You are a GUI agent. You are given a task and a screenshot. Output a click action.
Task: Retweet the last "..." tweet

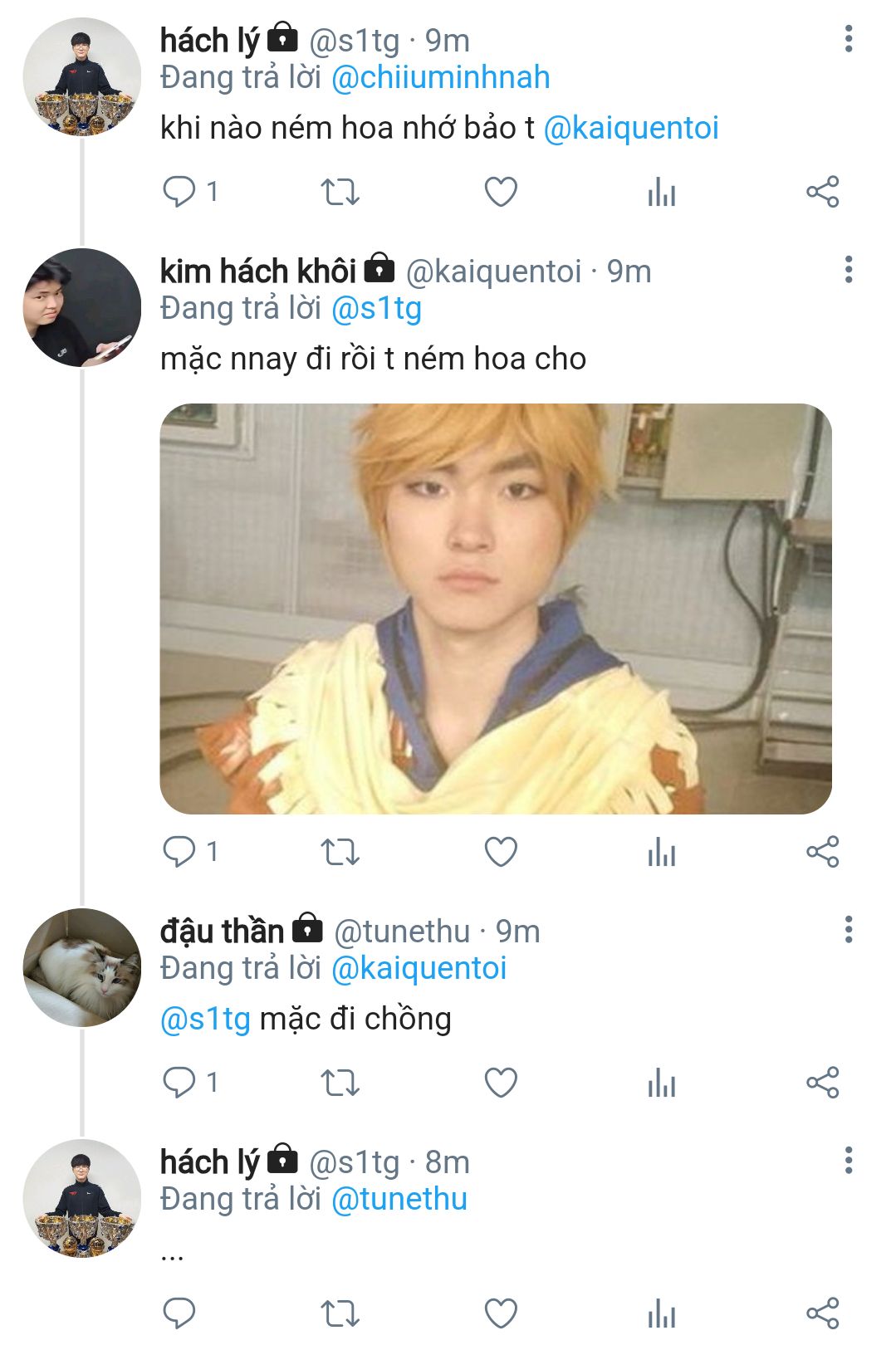click(x=340, y=1313)
